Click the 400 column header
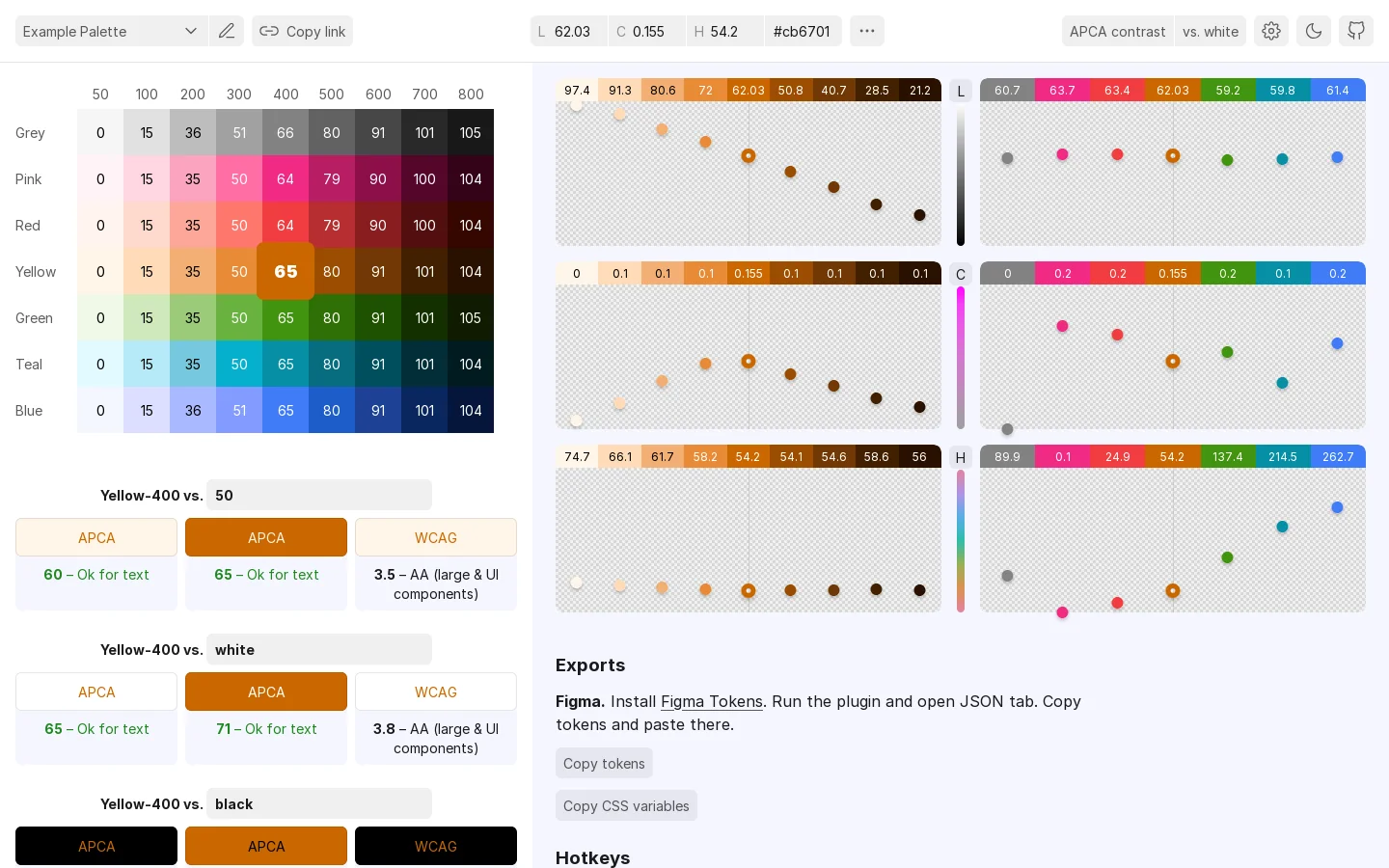Image resolution: width=1389 pixels, height=868 pixels. click(286, 94)
